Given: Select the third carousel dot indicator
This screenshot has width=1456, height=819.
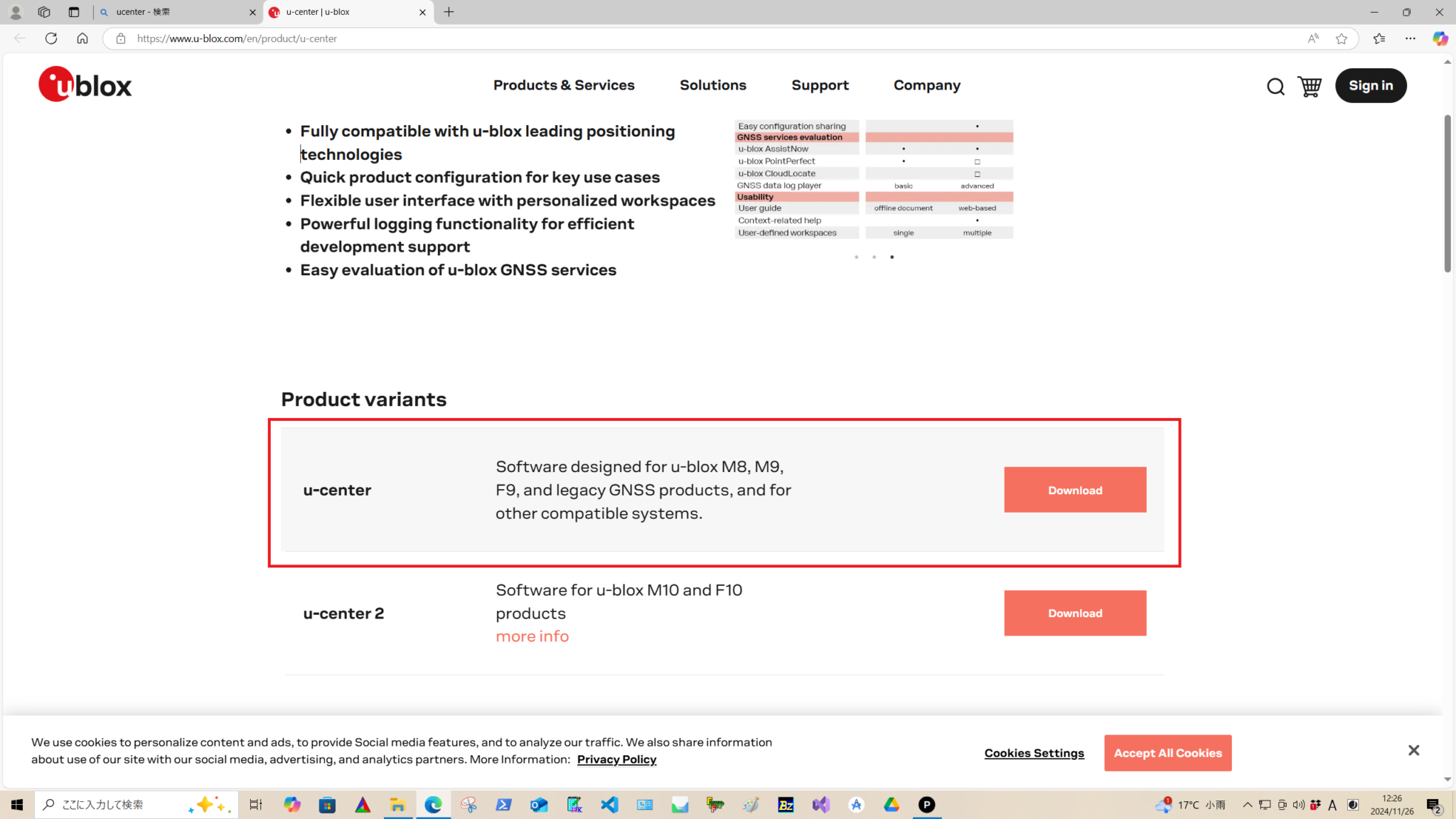Looking at the screenshot, I should point(892,257).
